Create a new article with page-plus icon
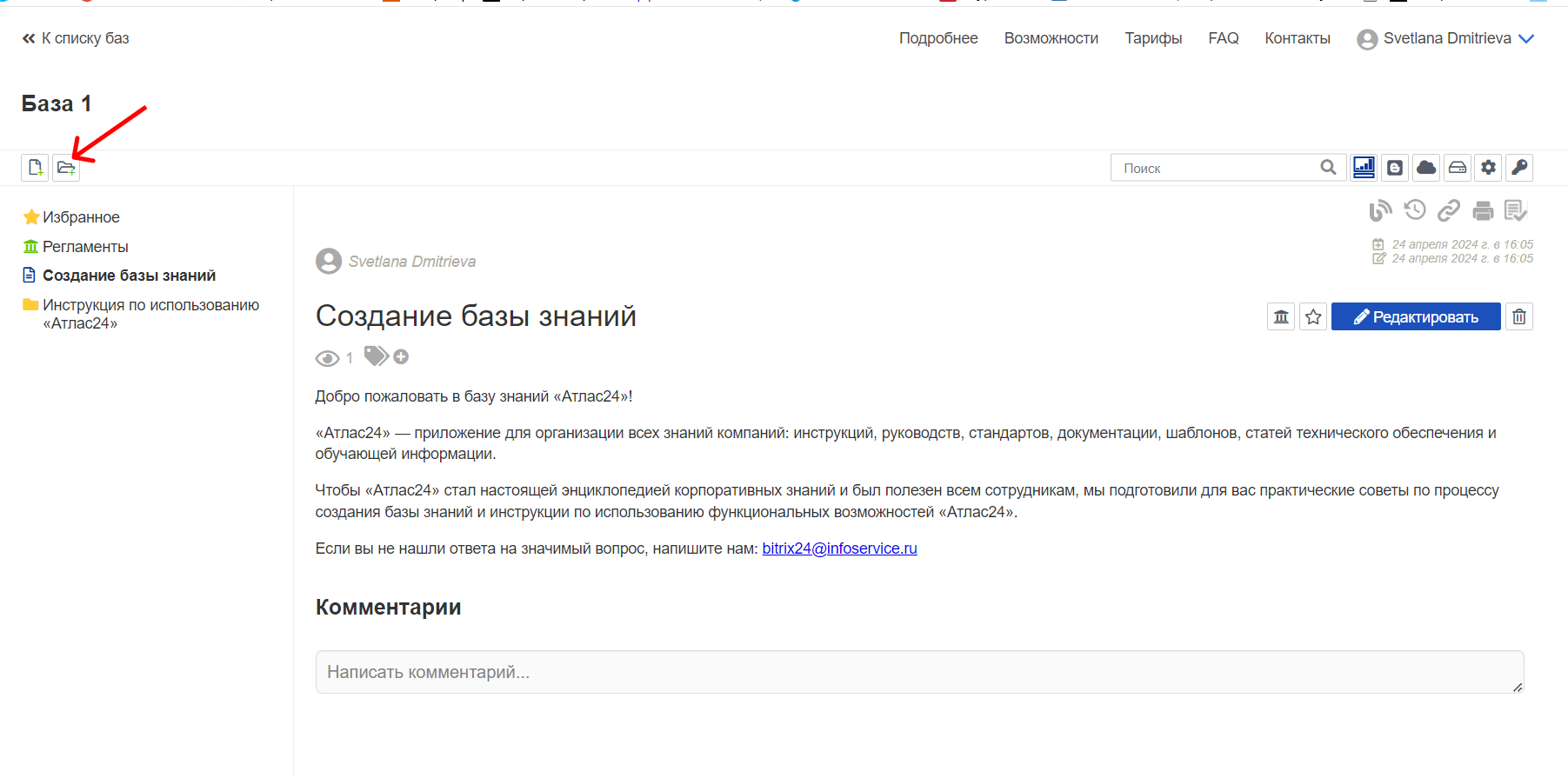Image resolution: width=1568 pixels, height=778 pixels. point(35,168)
